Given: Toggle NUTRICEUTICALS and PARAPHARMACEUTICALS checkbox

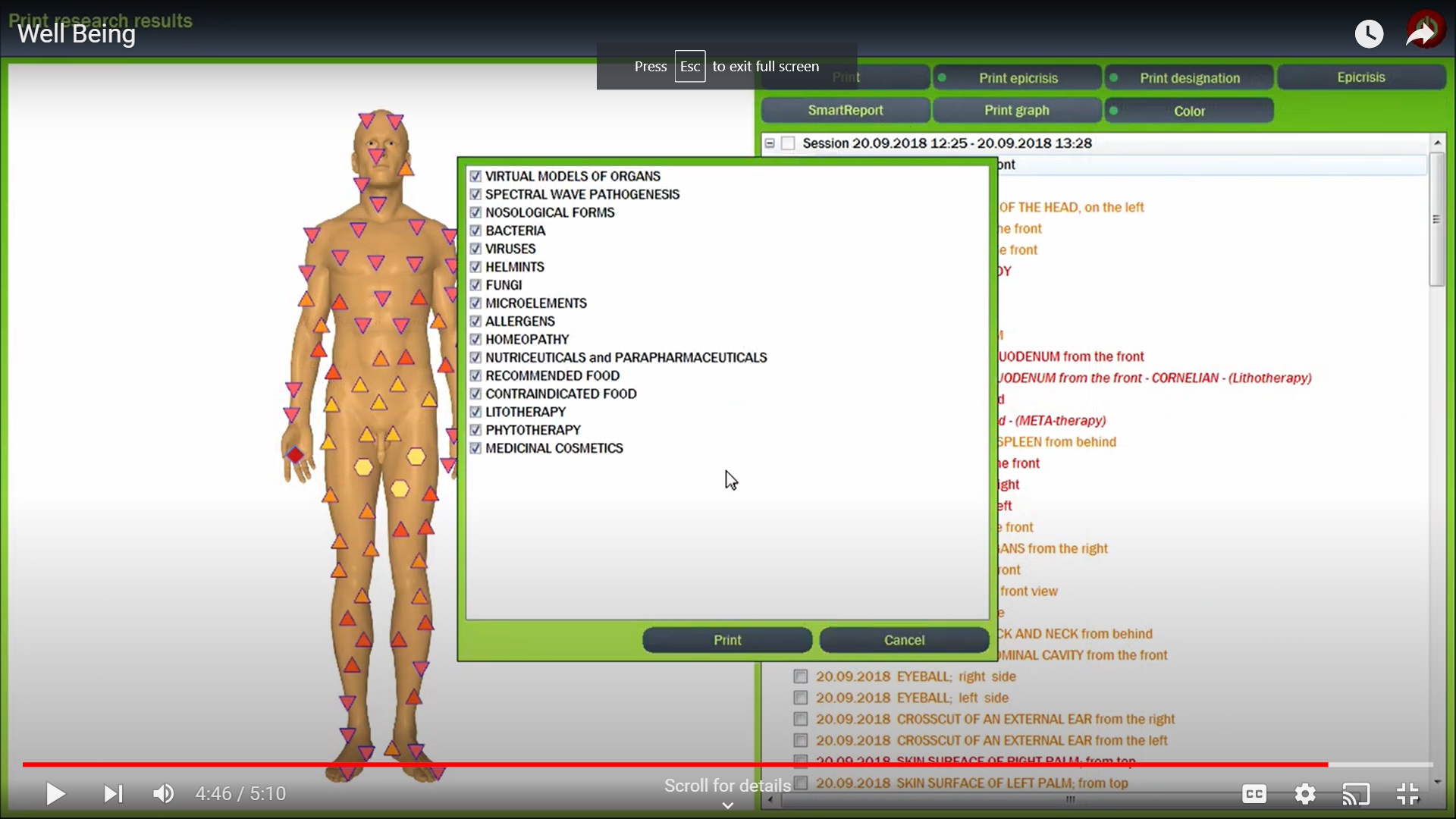Looking at the screenshot, I should [475, 358].
